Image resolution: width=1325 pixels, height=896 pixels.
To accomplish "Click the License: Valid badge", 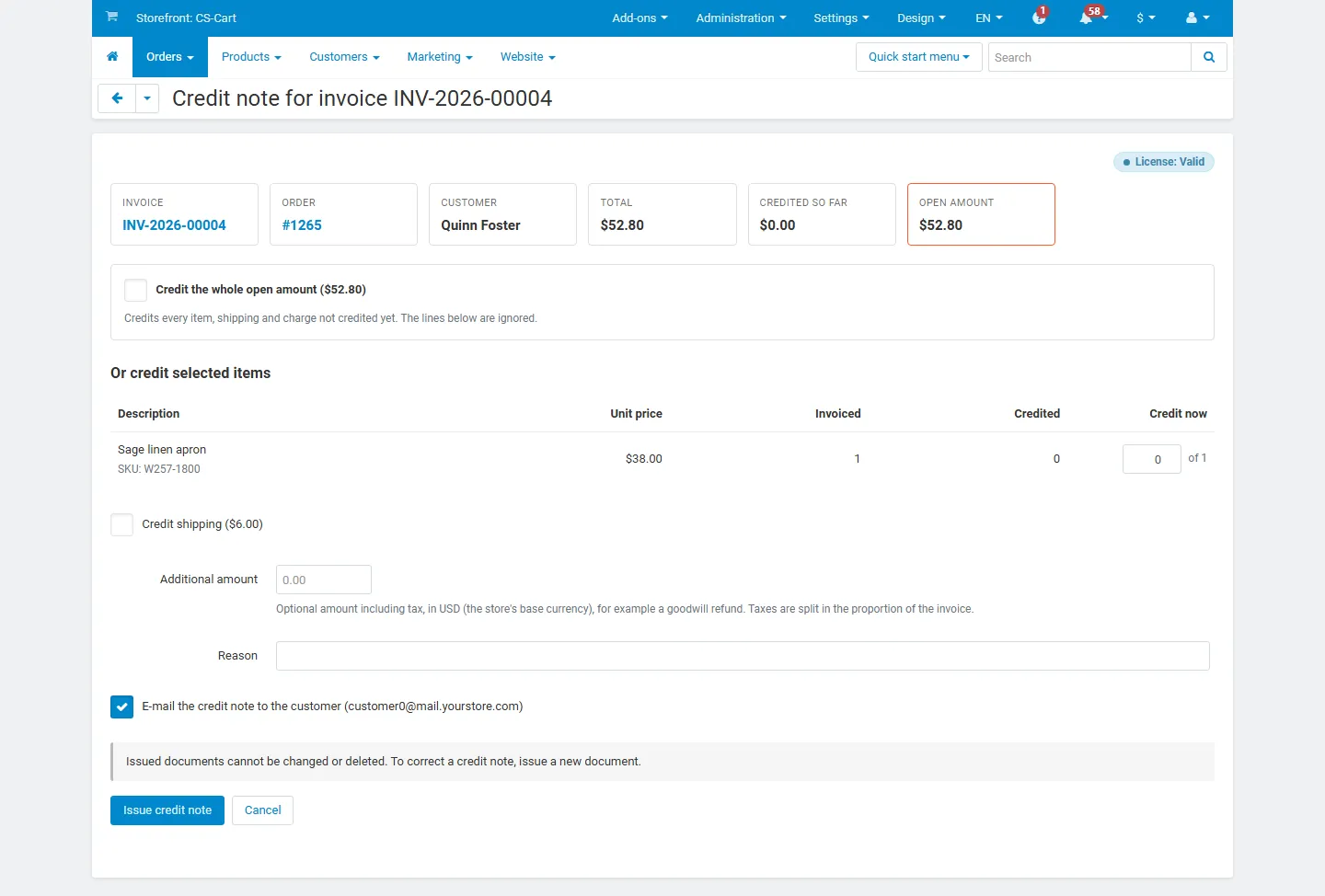I will 1164,162.
